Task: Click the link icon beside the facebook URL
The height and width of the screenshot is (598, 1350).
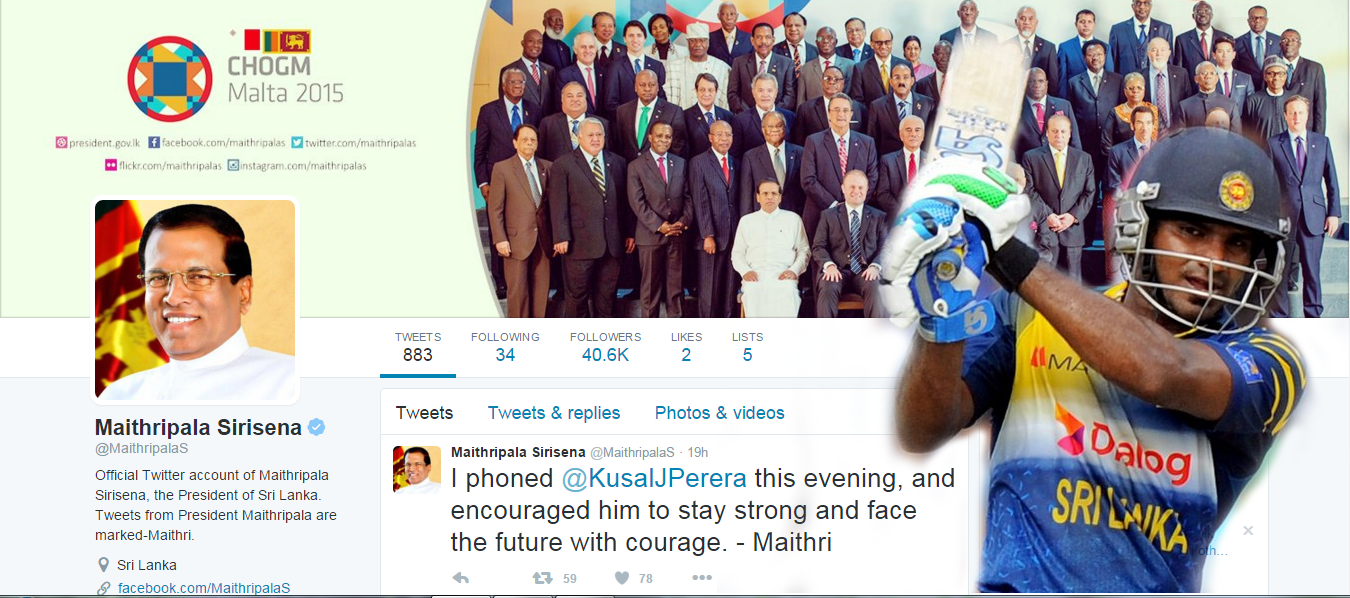Action: point(103,588)
